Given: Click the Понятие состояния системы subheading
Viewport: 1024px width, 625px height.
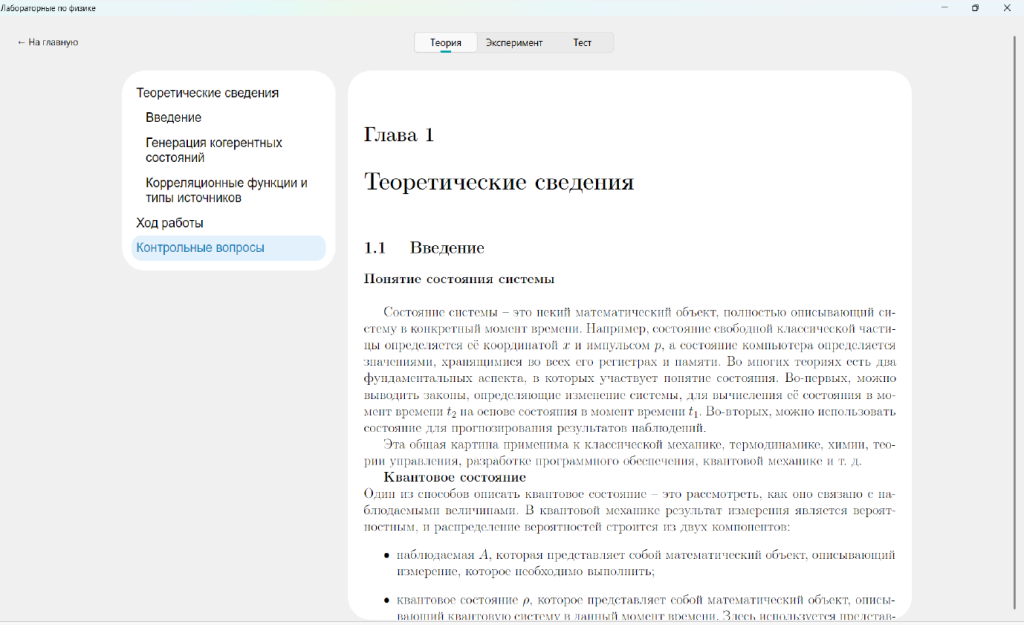Looking at the screenshot, I should coord(459,279).
